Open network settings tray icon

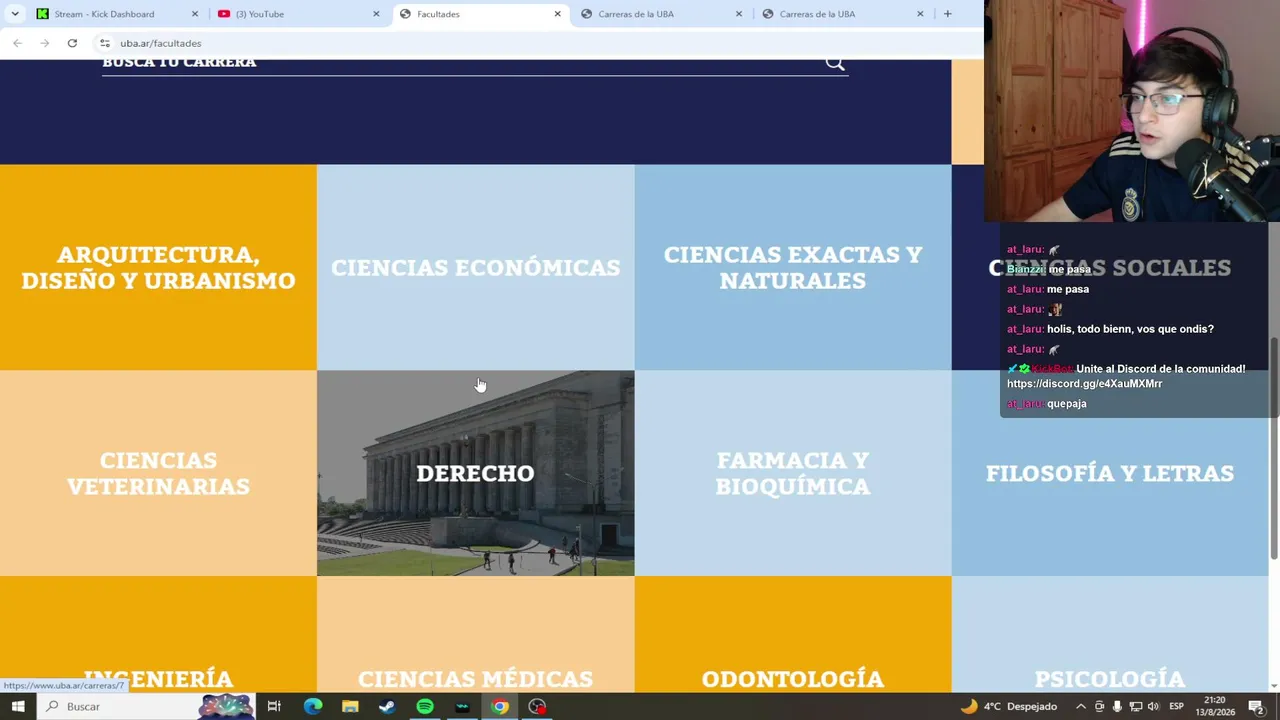pyautogui.click(x=1135, y=706)
